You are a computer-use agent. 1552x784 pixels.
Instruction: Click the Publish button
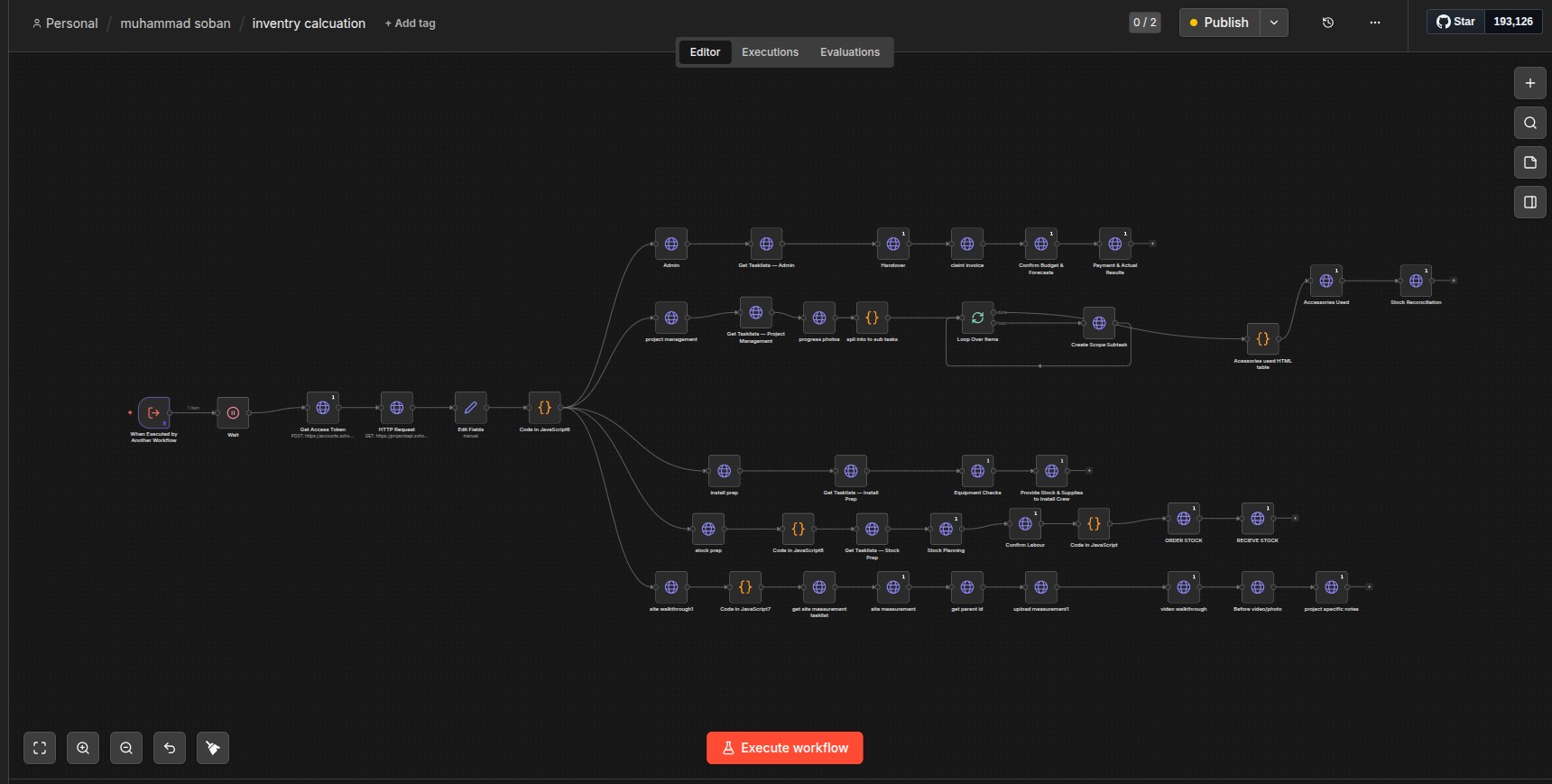pyautogui.click(x=1220, y=23)
